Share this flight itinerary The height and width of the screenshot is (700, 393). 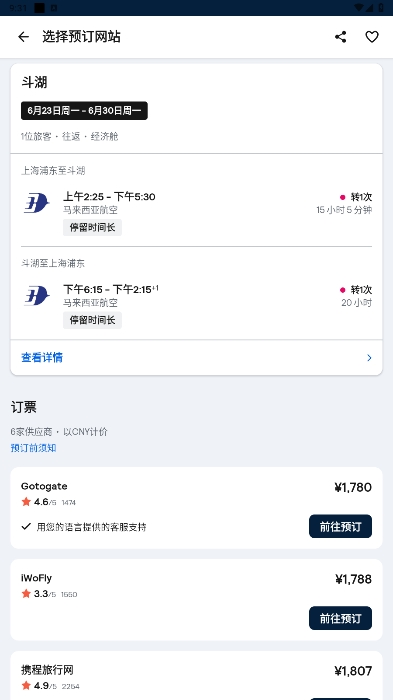(x=341, y=37)
